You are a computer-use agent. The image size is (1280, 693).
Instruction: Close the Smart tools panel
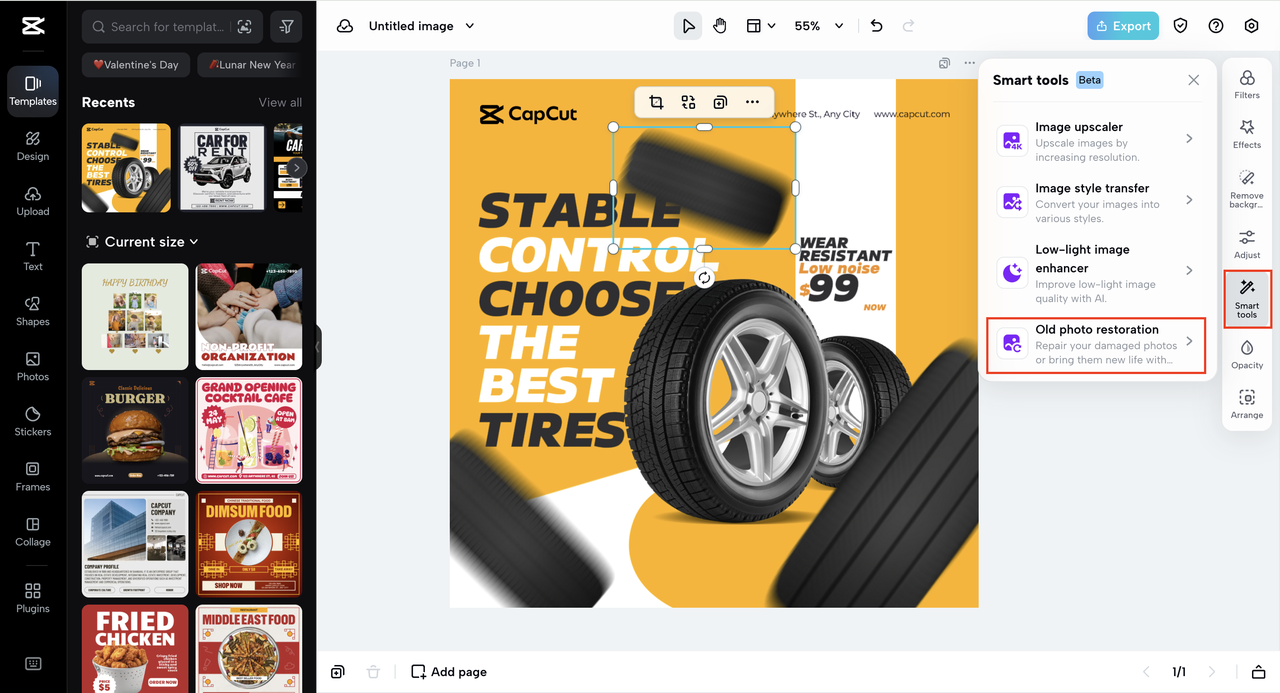pos(1193,80)
